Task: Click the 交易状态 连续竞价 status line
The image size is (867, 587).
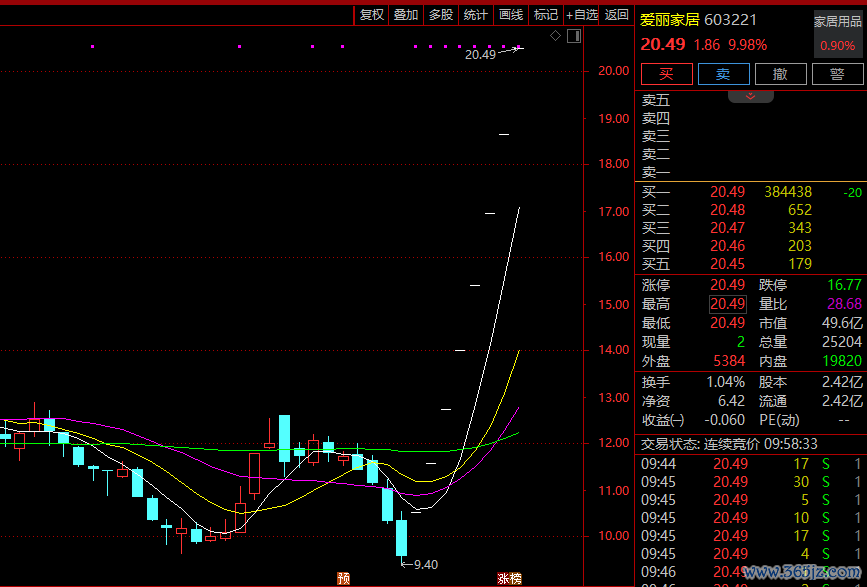Action: point(729,444)
